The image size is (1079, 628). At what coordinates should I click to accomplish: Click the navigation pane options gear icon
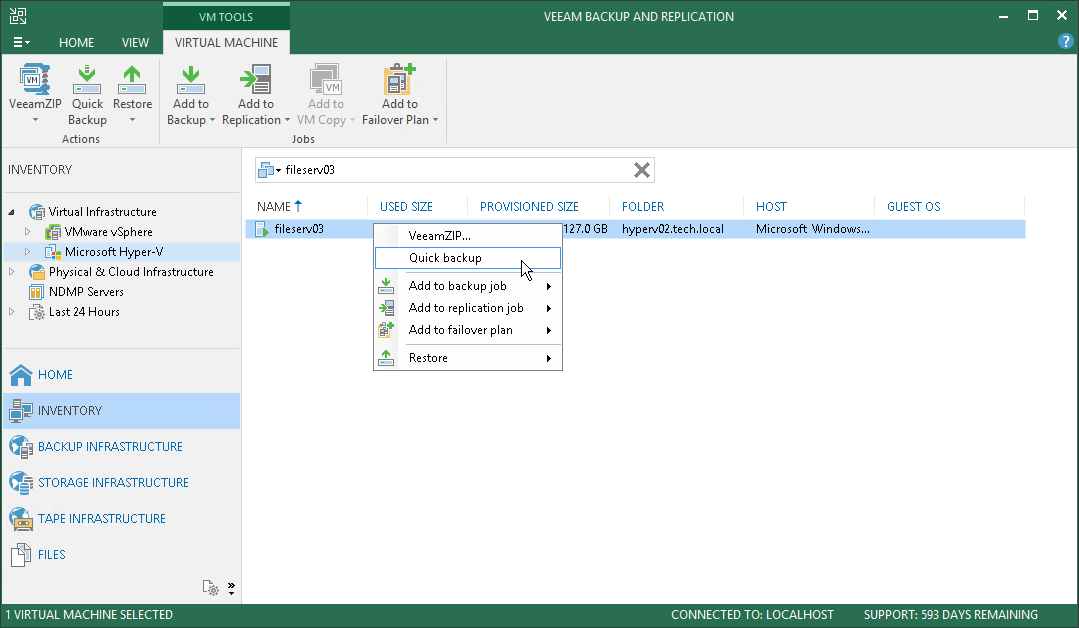[x=211, y=588]
